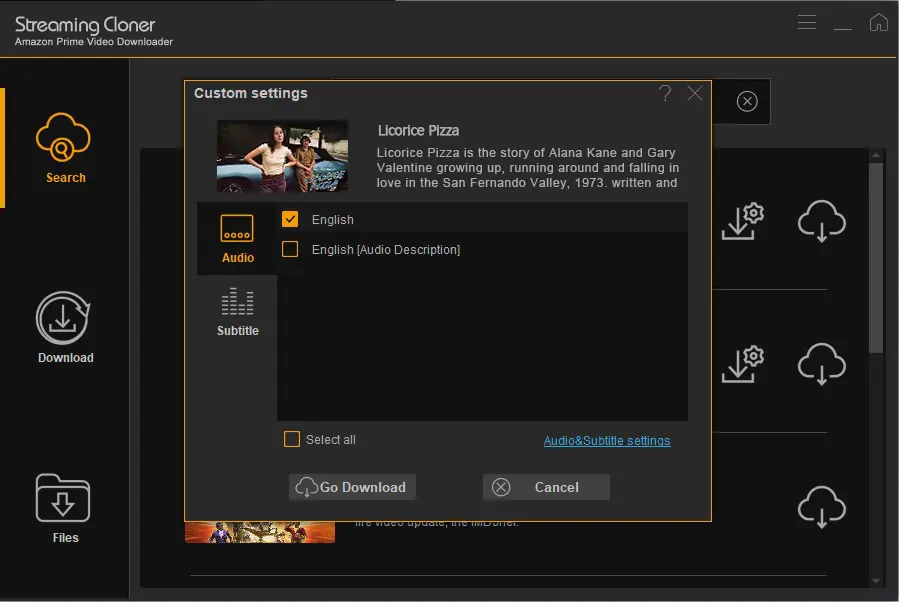Click the Go Download button
The image size is (899, 602).
352,487
